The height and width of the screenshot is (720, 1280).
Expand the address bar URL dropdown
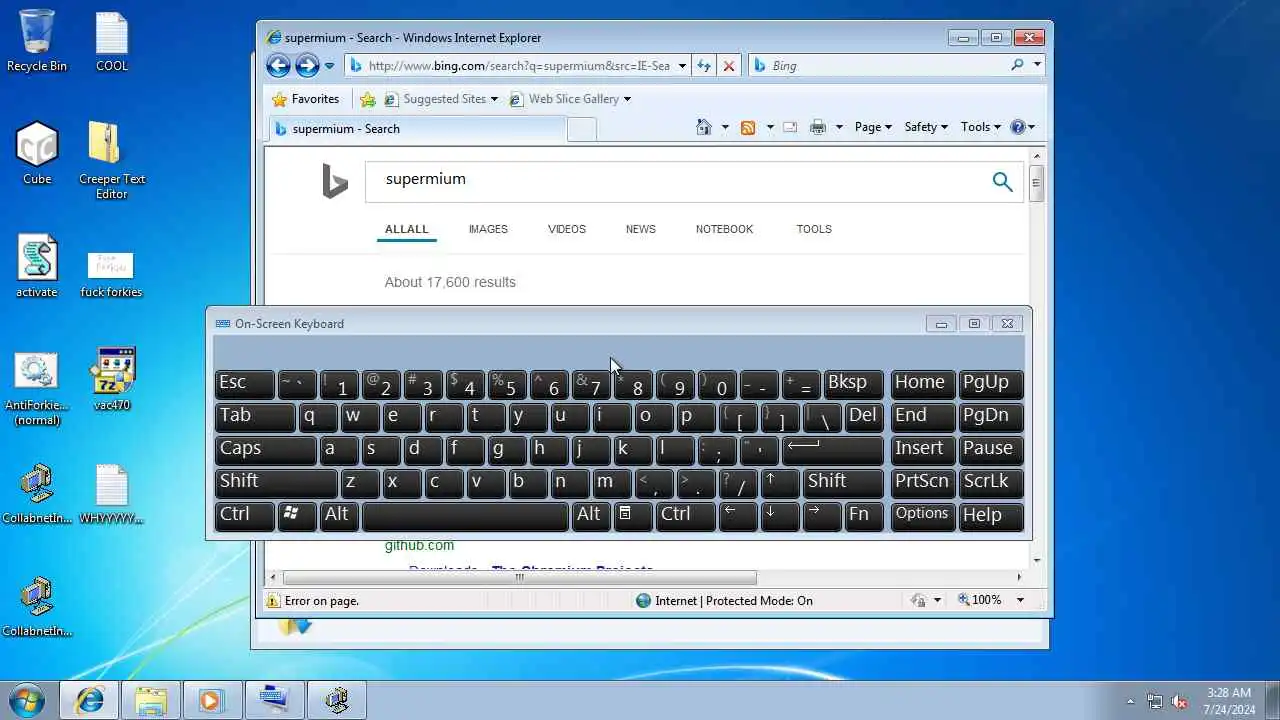(682, 66)
